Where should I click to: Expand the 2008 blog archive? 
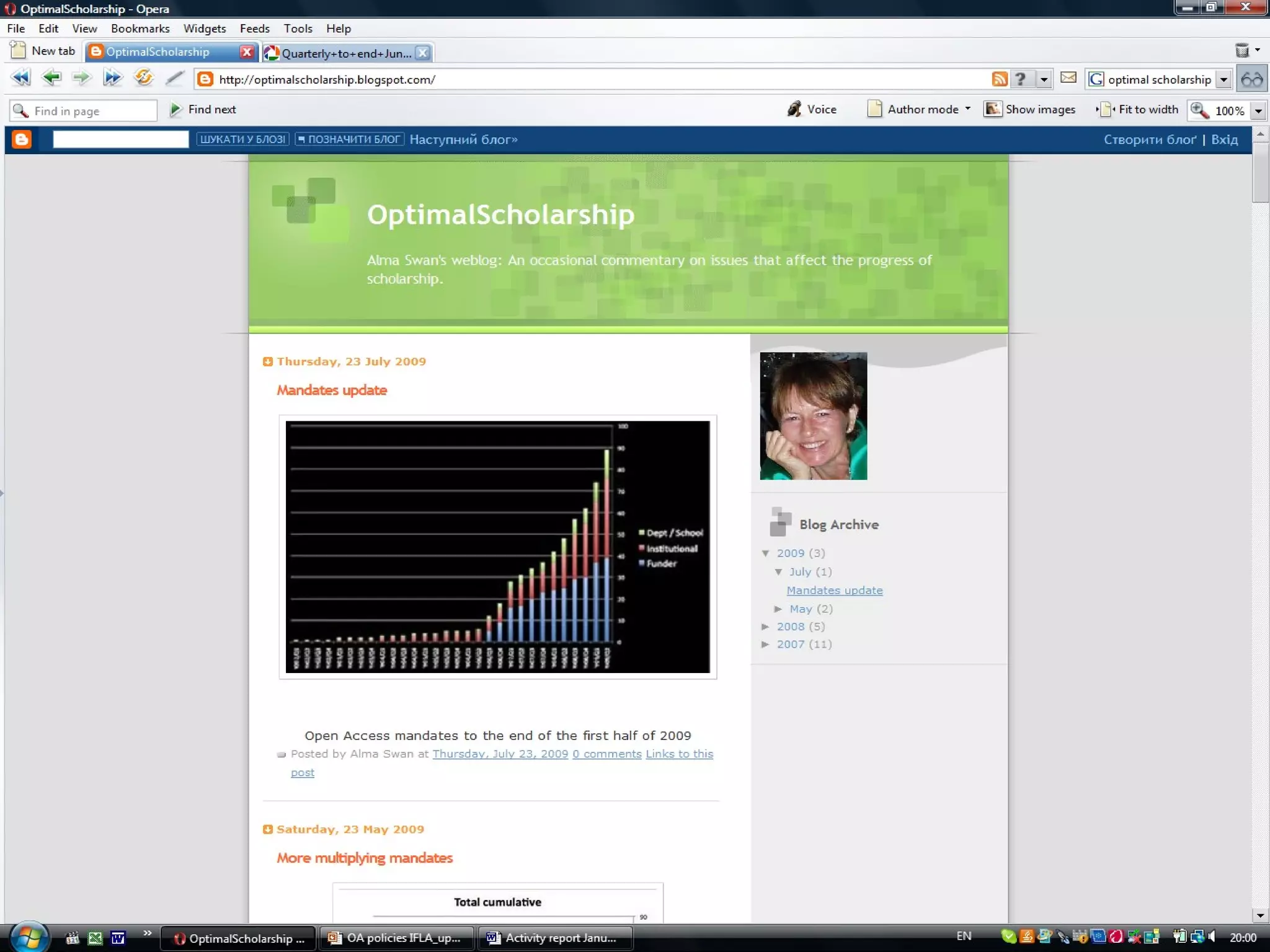point(766,627)
